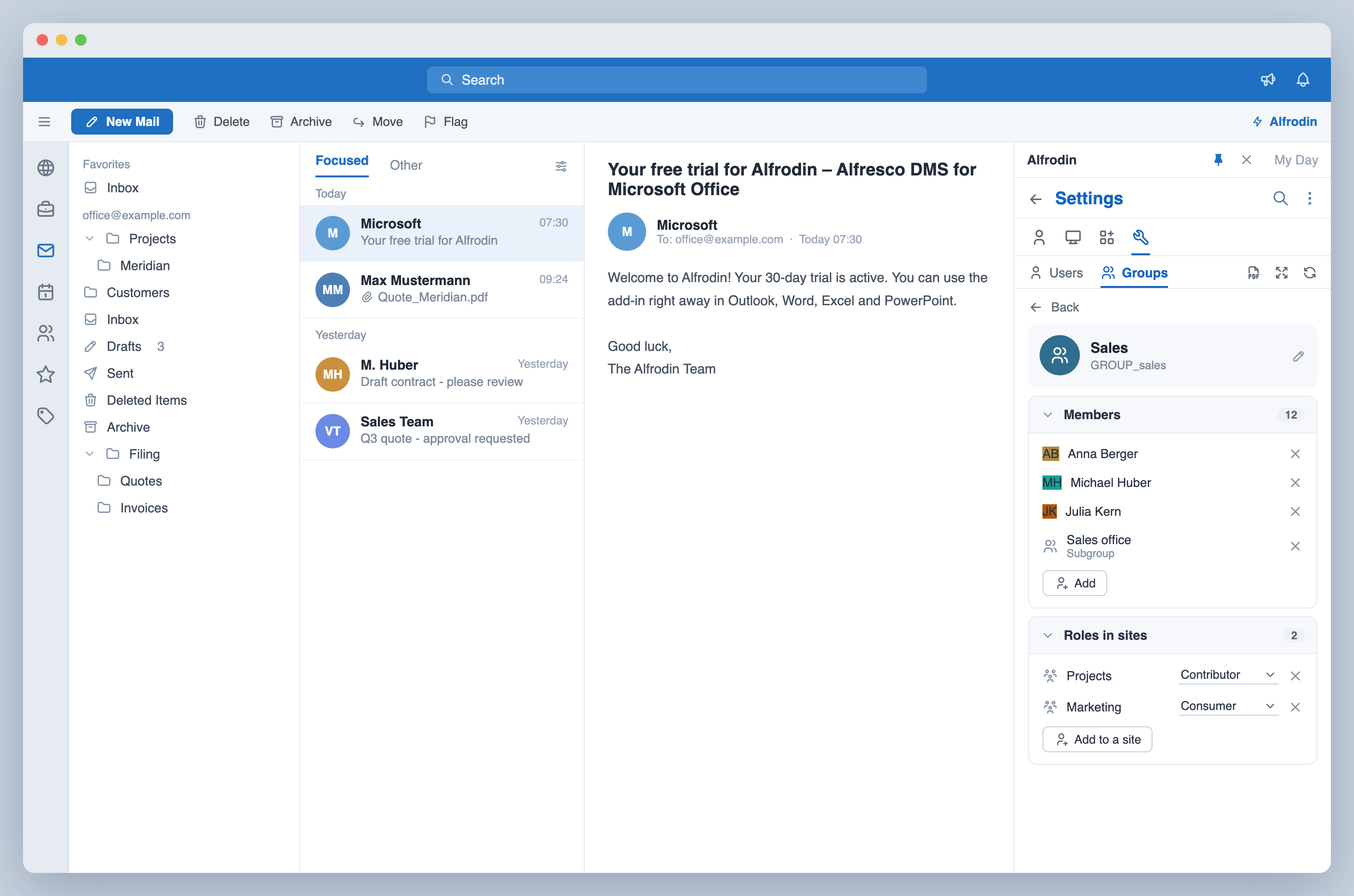This screenshot has width=1354, height=896.
Task: Collapse the Projects folder tree
Action: 90,238
